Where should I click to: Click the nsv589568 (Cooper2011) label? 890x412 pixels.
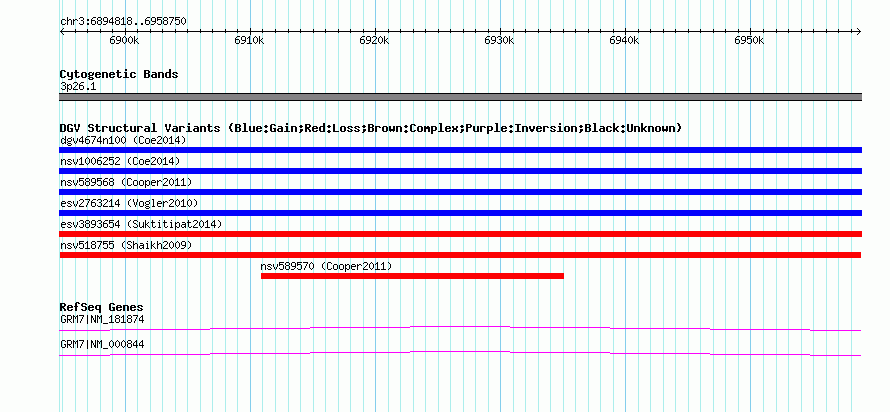point(126,182)
